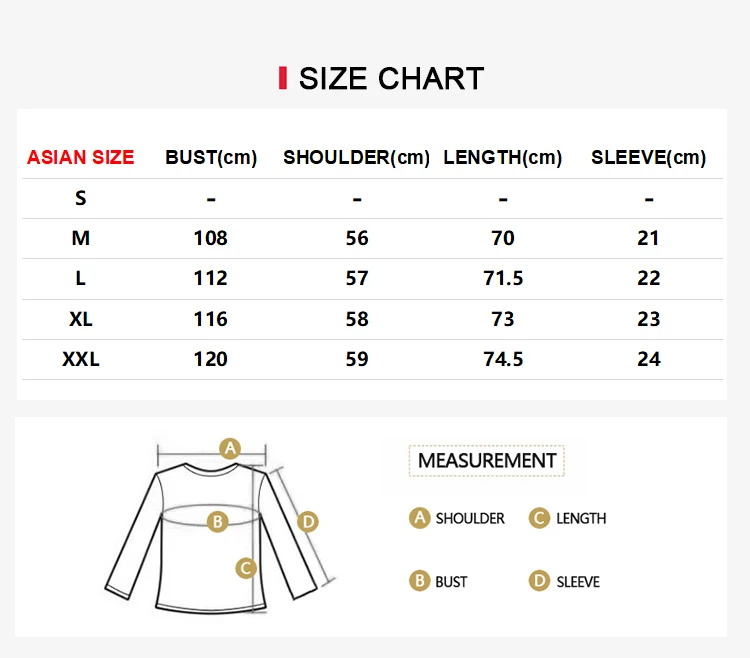Select the XXL size row label
Image resolution: width=750 pixels, height=658 pixels.
pos(81,359)
